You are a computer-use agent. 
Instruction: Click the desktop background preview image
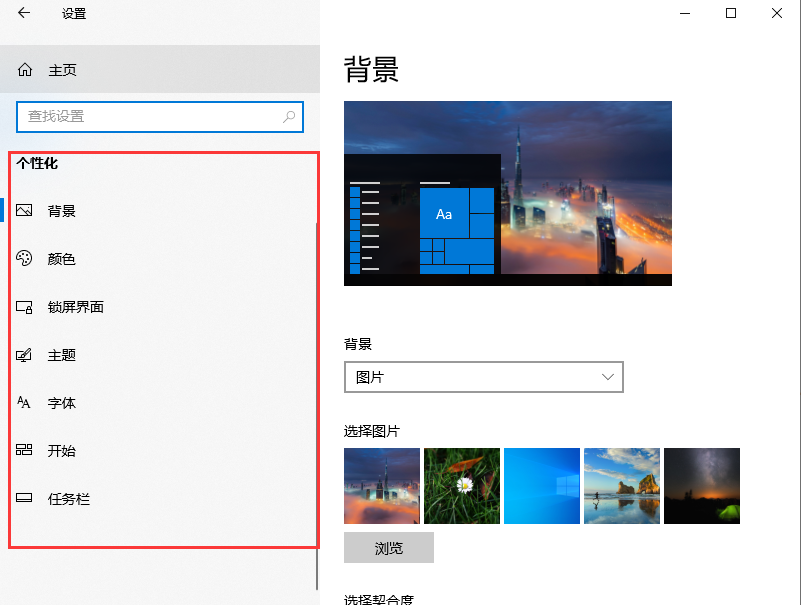(x=507, y=193)
